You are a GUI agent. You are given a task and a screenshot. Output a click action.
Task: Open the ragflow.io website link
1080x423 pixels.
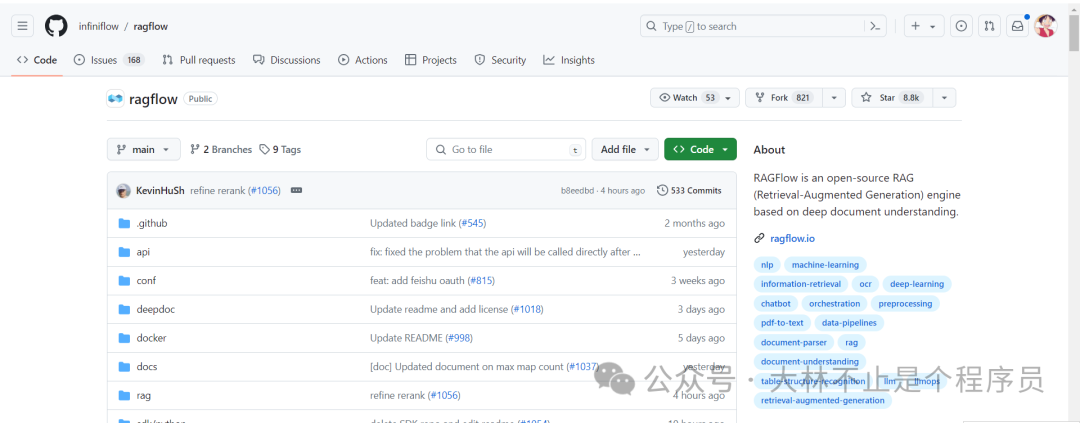point(792,238)
